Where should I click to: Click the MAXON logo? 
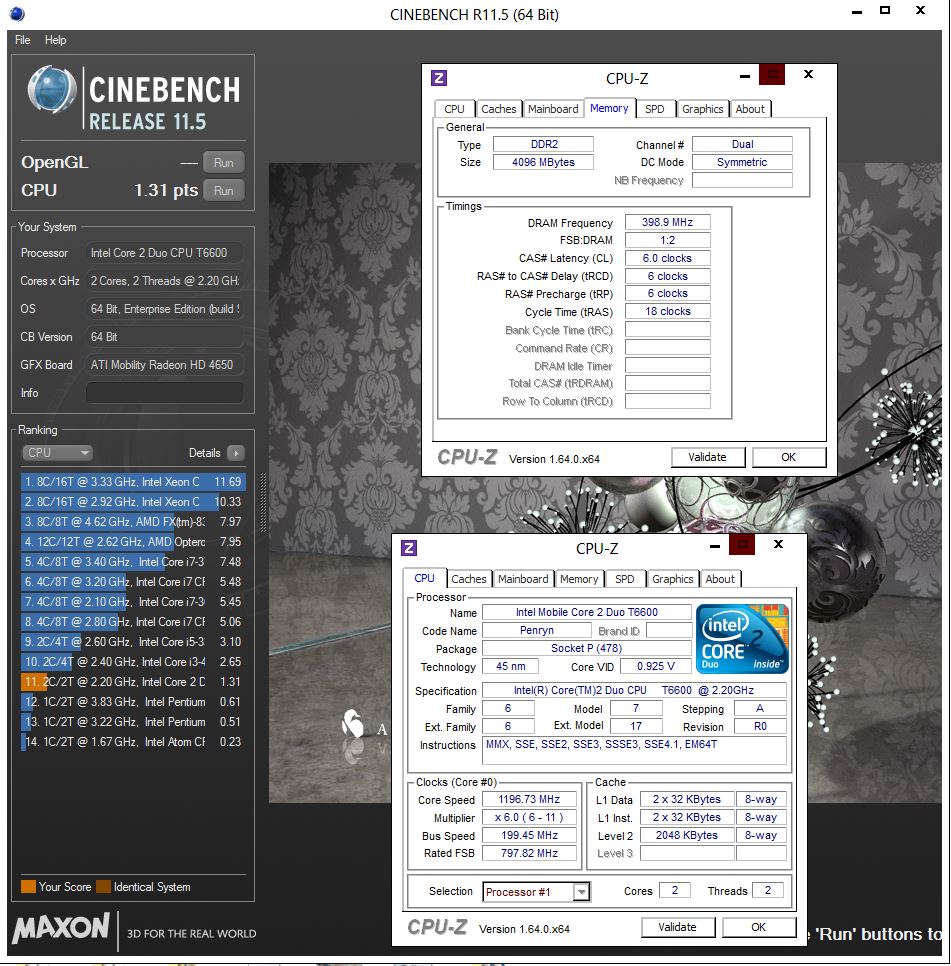(61, 928)
